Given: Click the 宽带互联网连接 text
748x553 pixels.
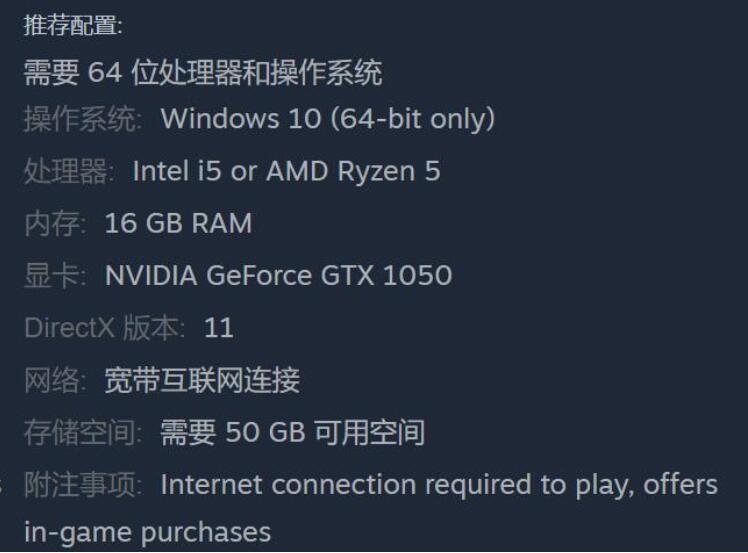Looking at the screenshot, I should click(202, 380).
